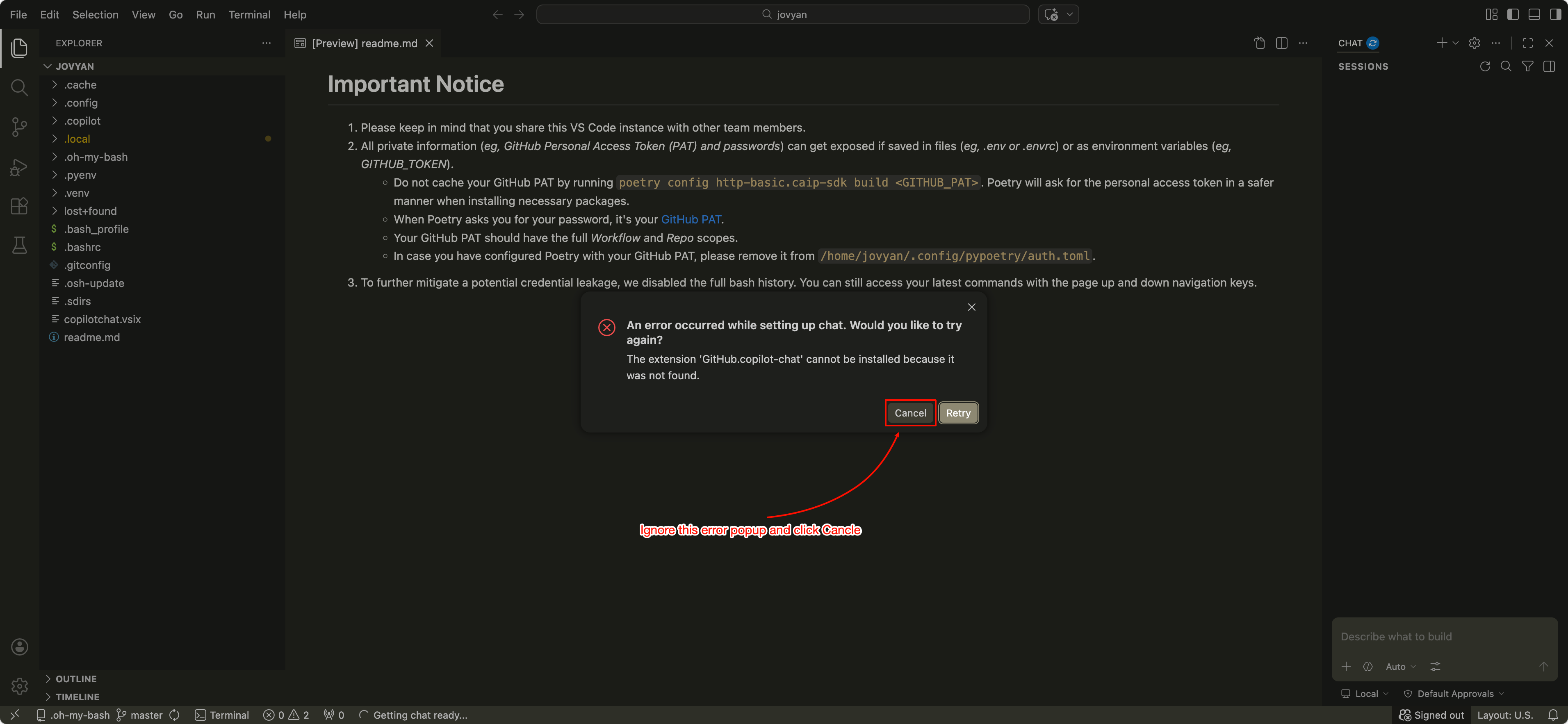Open the Terminal menu
The height and width of the screenshot is (724, 1568).
250,15
